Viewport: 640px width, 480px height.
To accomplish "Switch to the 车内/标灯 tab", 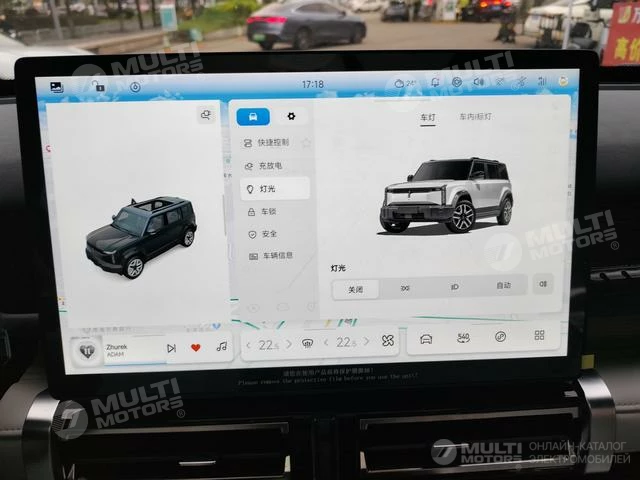I will (475, 117).
